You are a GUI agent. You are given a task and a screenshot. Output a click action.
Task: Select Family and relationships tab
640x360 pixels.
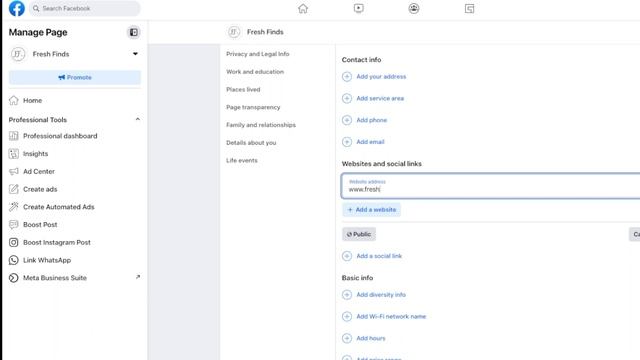click(261, 125)
